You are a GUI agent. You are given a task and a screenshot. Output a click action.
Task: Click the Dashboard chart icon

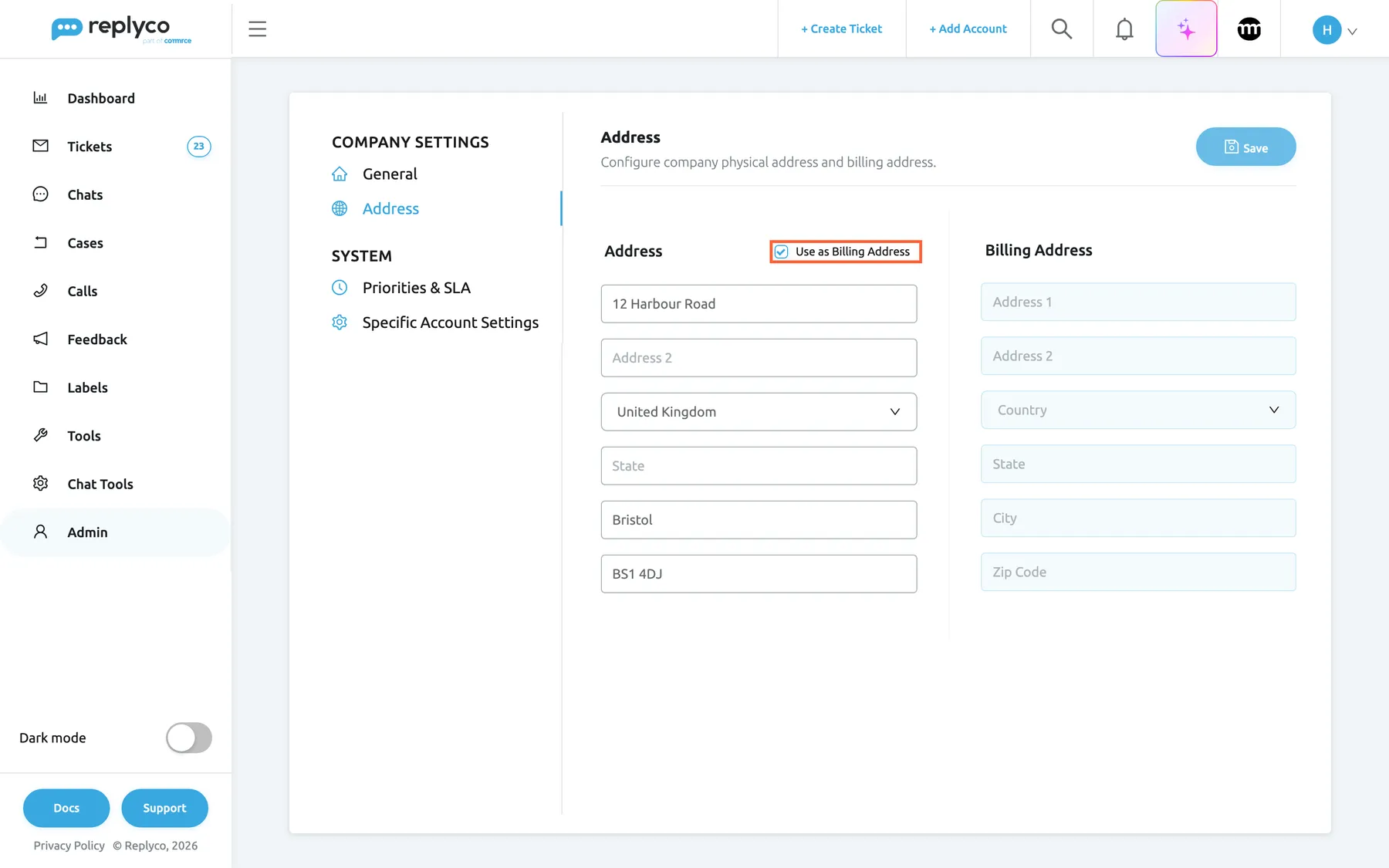pyautogui.click(x=40, y=98)
